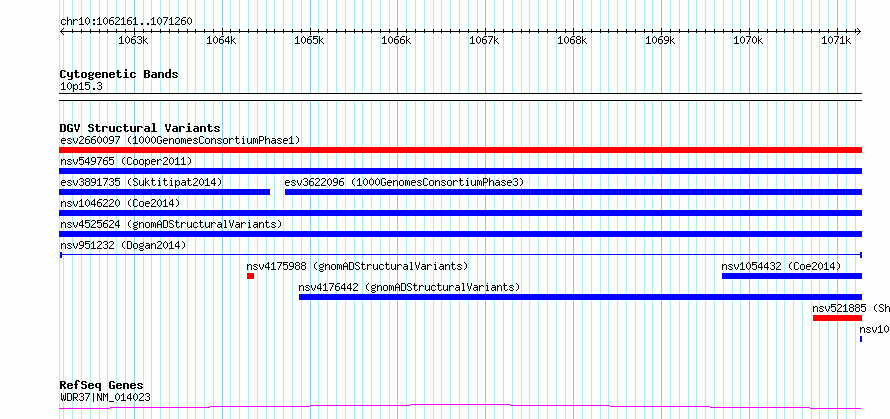
Task: Open the nsv1046220 (Coe2014) label
Action: coord(120,203)
